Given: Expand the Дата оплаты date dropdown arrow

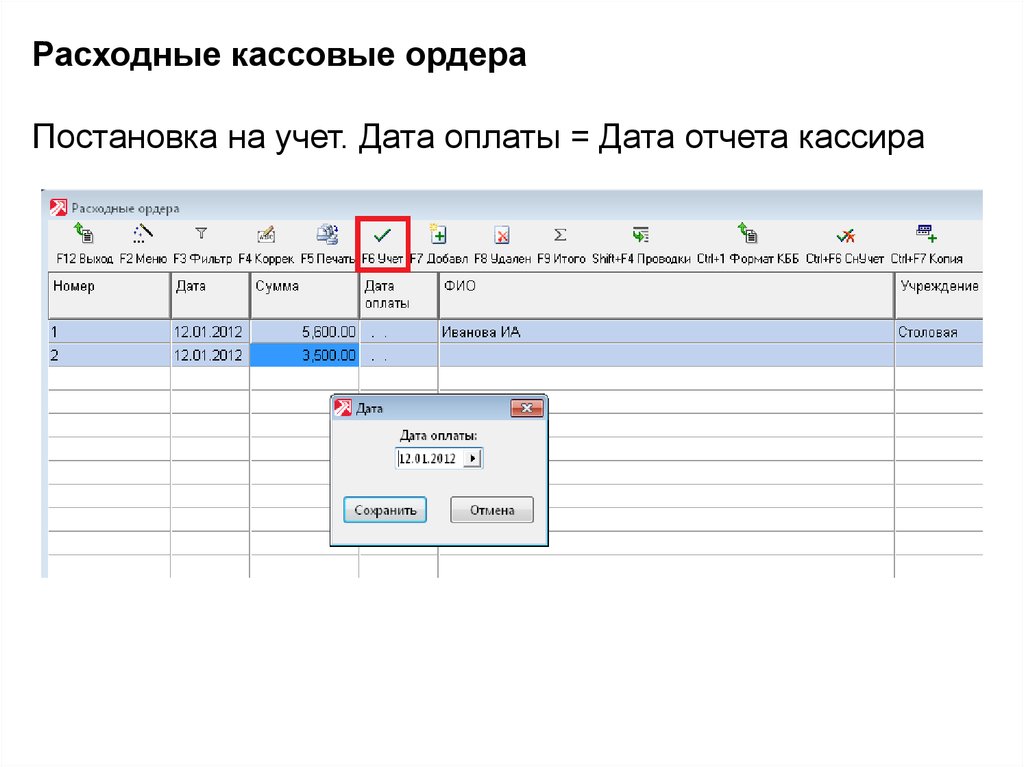Looking at the screenshot, I should point(473,459).
